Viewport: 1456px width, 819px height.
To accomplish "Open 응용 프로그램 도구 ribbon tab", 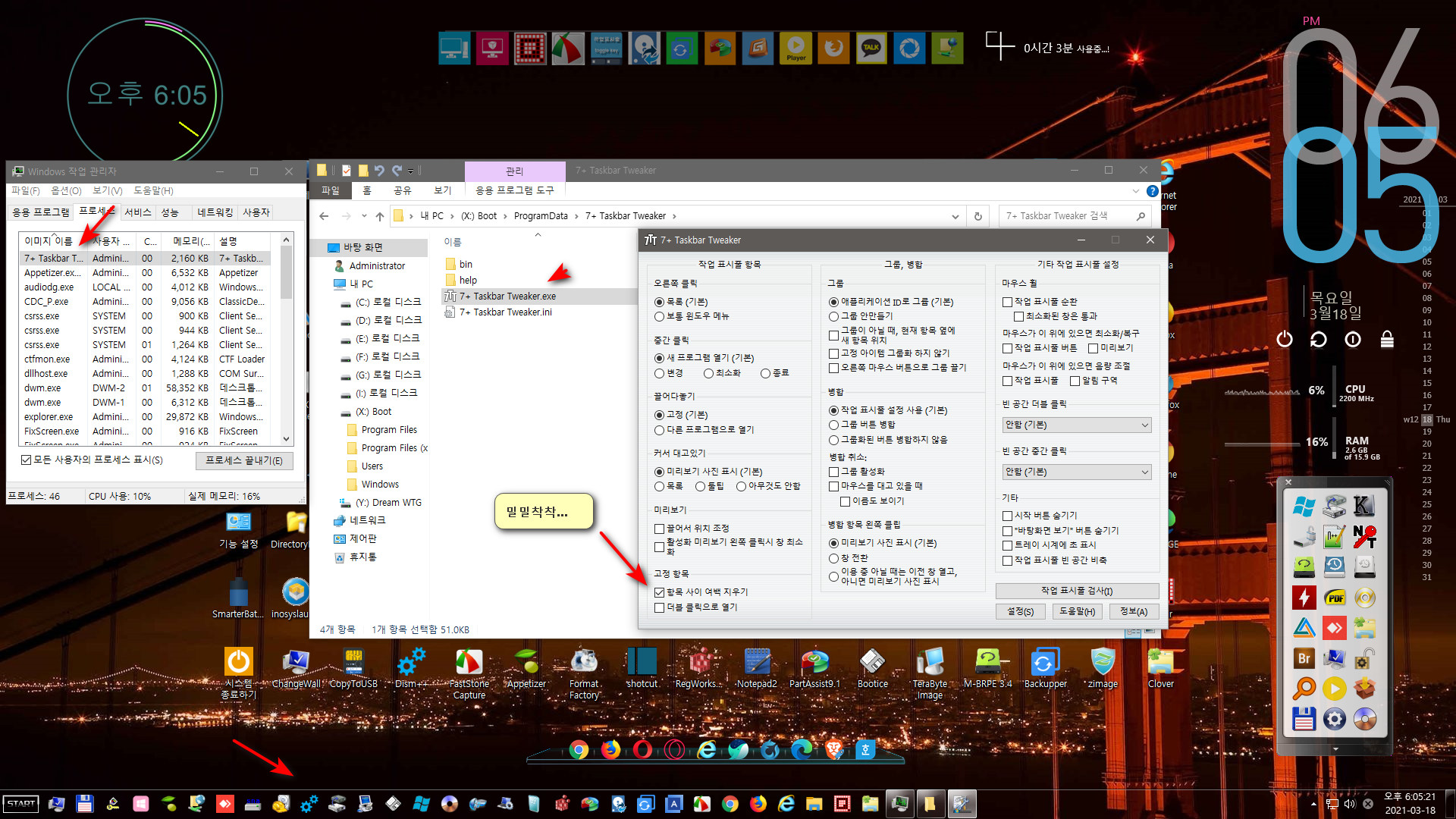I will point(514,191).
